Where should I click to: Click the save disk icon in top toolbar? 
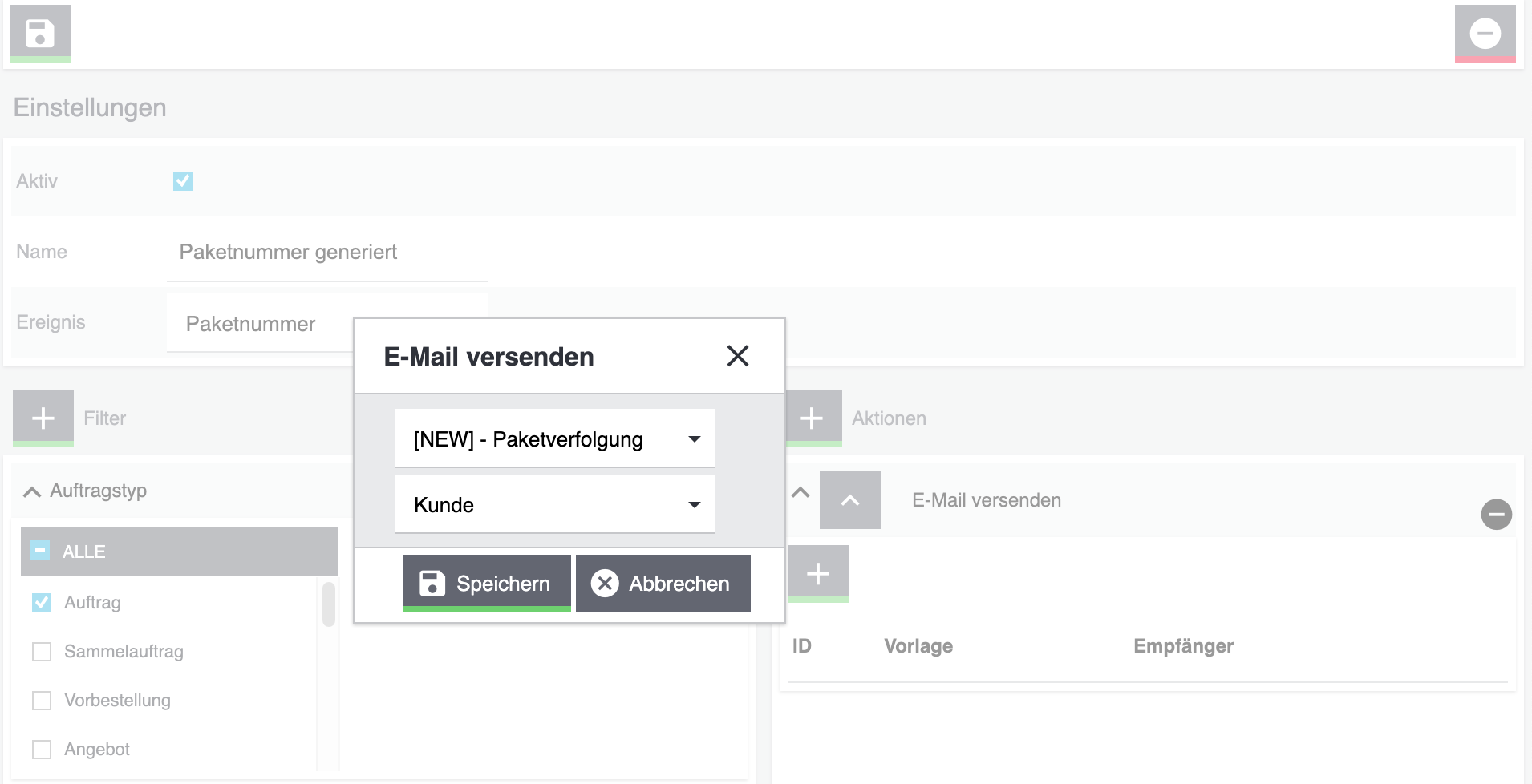click(x=39, y=33)
